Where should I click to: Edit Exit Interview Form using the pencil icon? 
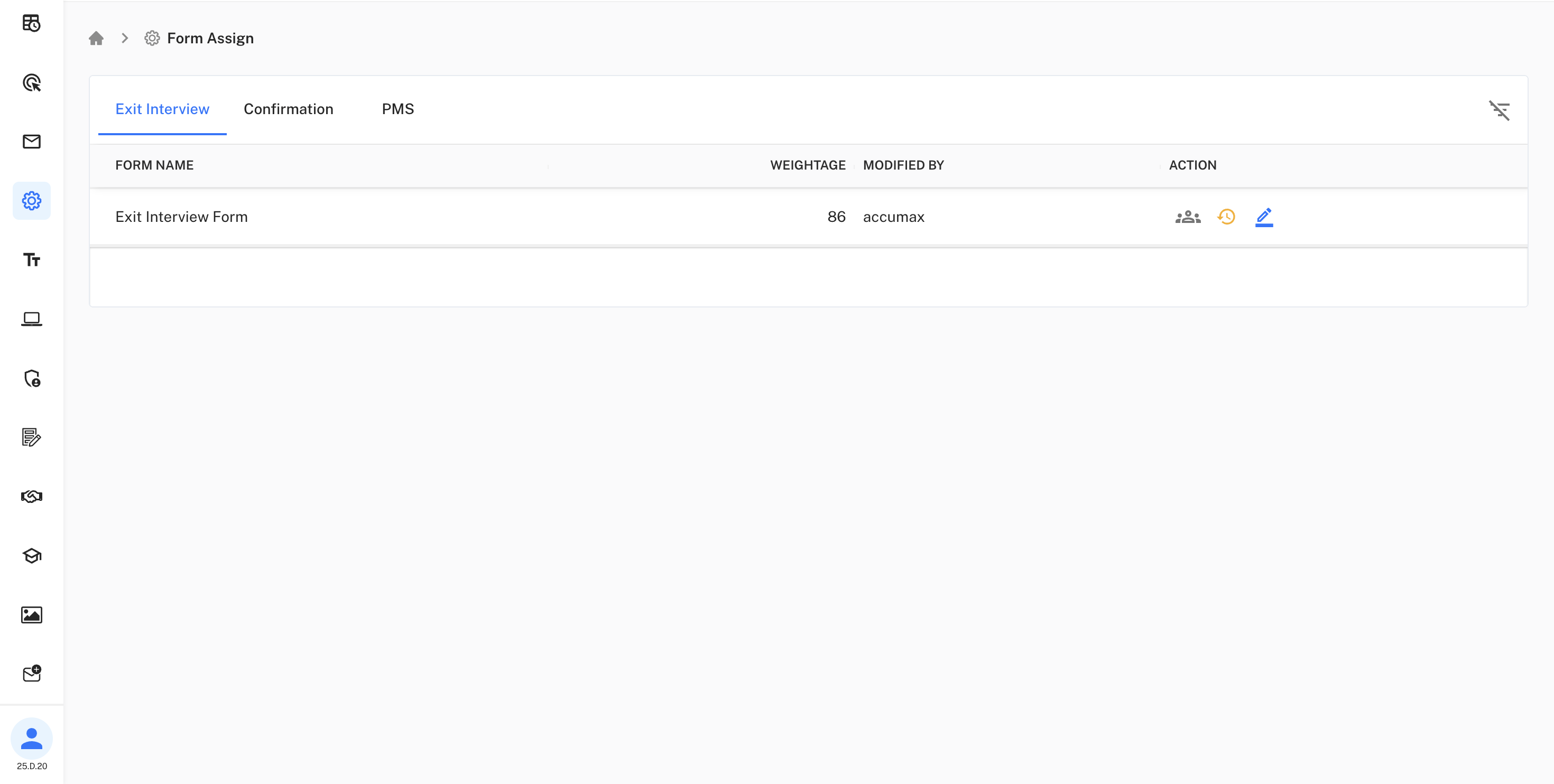[1264, 217]
